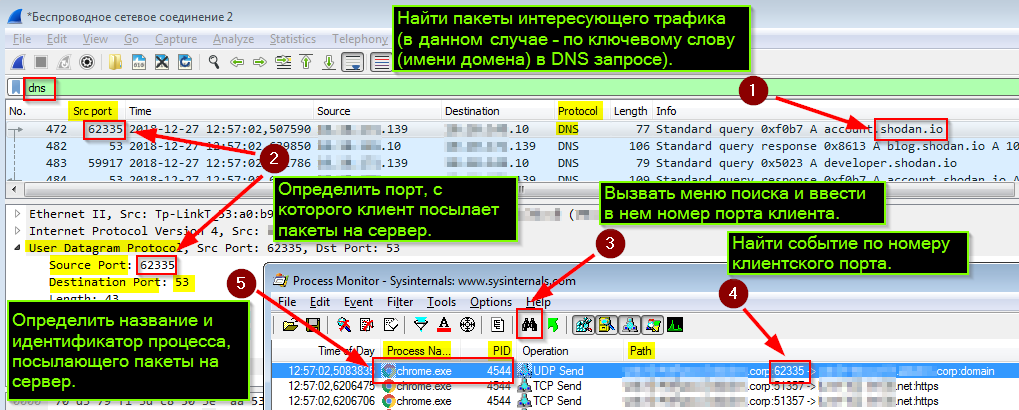Save events in Process Monitor
Screen dimensions: 1019x410
point(312,324)
